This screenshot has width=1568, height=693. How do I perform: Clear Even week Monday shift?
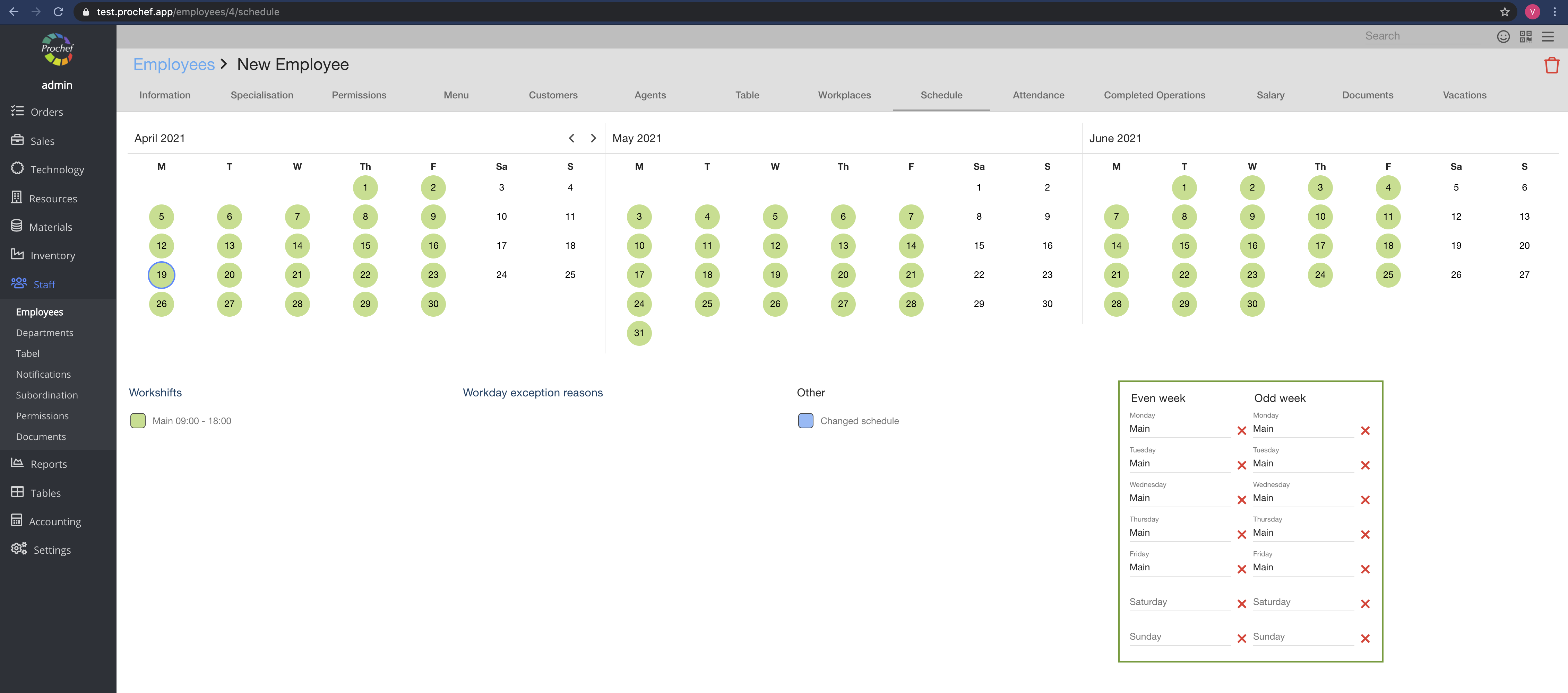pos(1241,431)
